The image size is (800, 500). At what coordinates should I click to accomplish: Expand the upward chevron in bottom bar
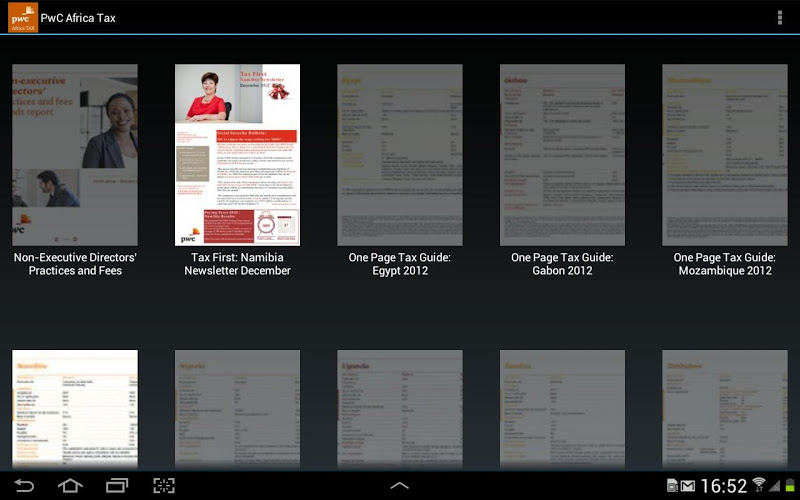coord(399,486)
